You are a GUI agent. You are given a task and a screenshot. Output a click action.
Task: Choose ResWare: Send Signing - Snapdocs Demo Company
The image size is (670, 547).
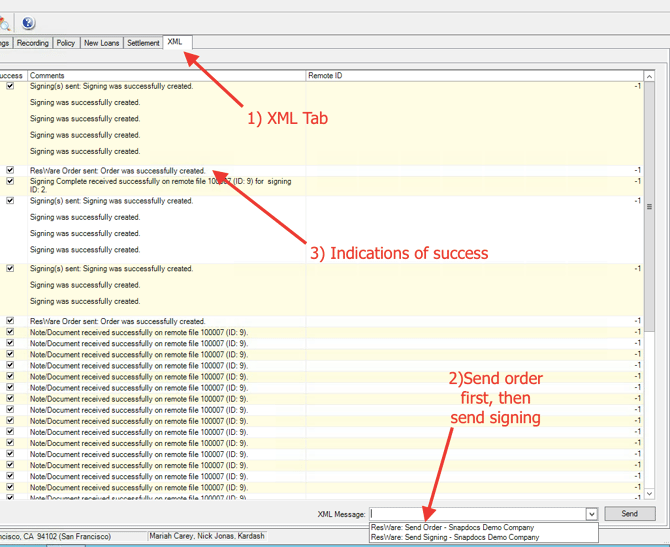point(455,537)
